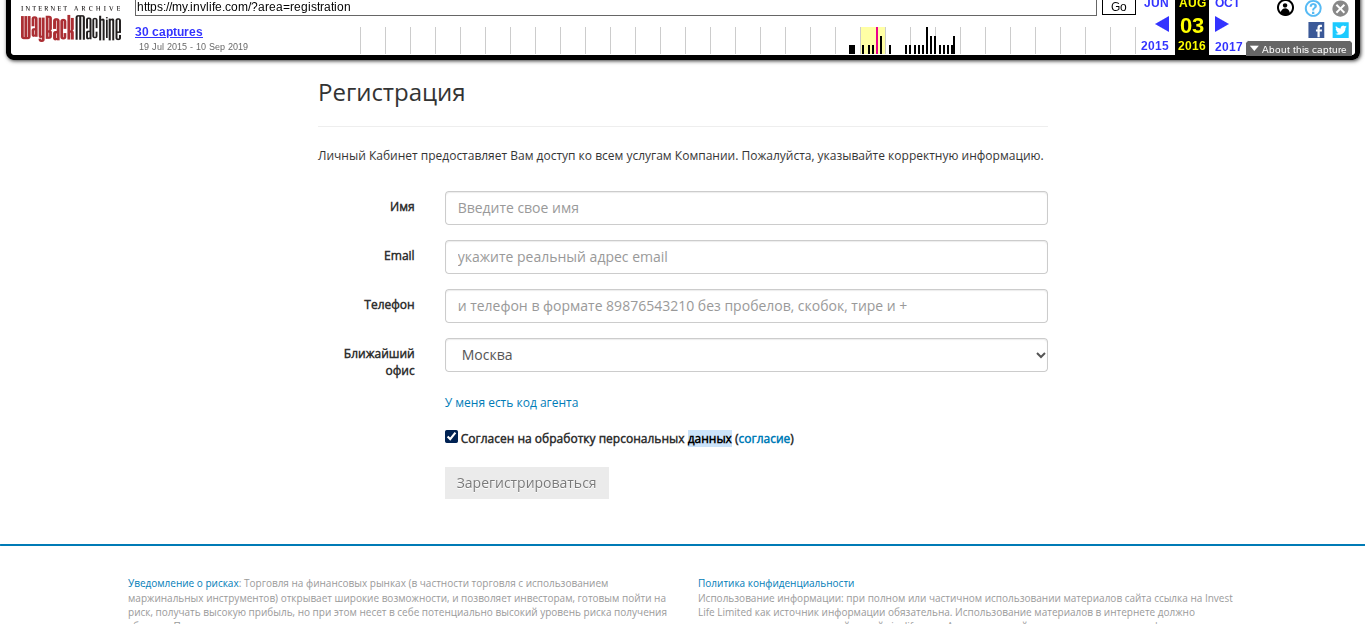1365x624 pixels.
Task: Open the 30 captures link
Action: coord(169,32)
